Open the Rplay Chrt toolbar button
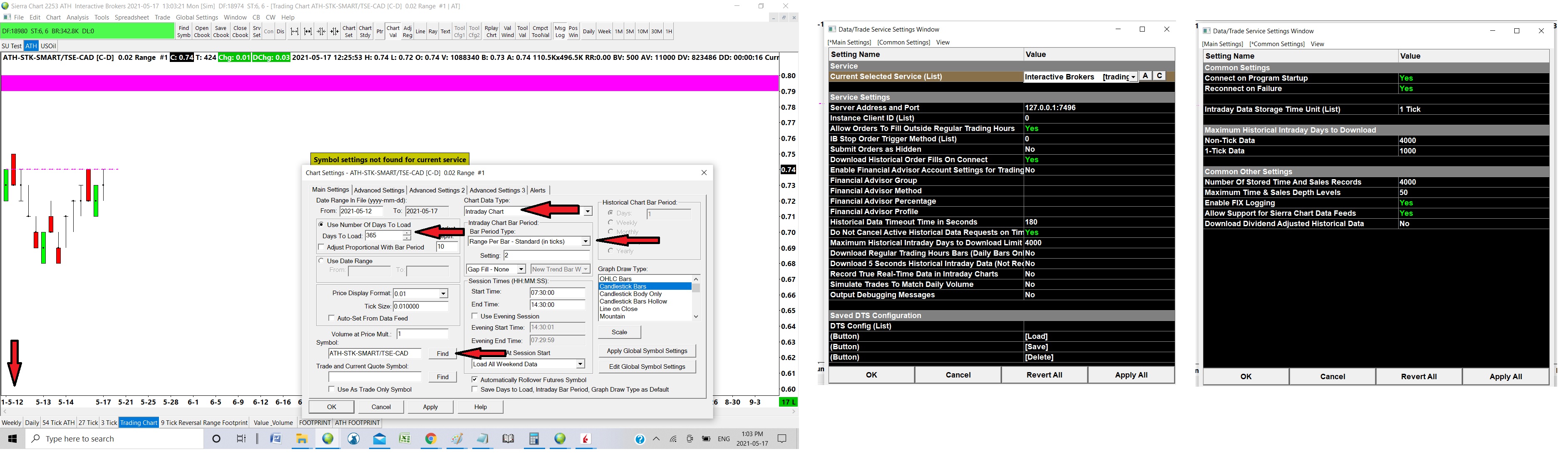Screen dimensions: 1568x459 pyautogui.click(x=491, y=32)
